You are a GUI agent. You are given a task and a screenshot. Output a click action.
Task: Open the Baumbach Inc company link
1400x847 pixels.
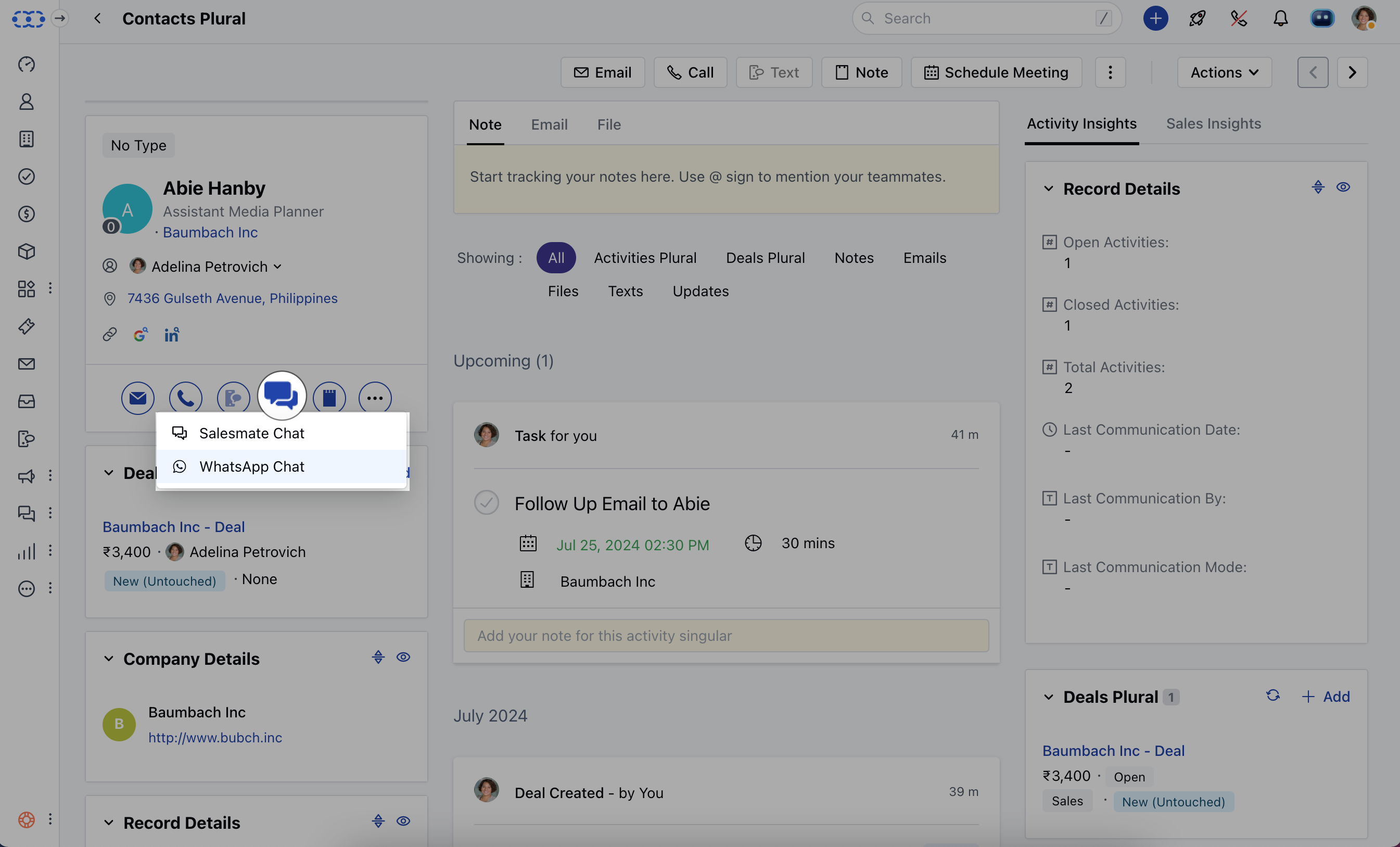210,232
